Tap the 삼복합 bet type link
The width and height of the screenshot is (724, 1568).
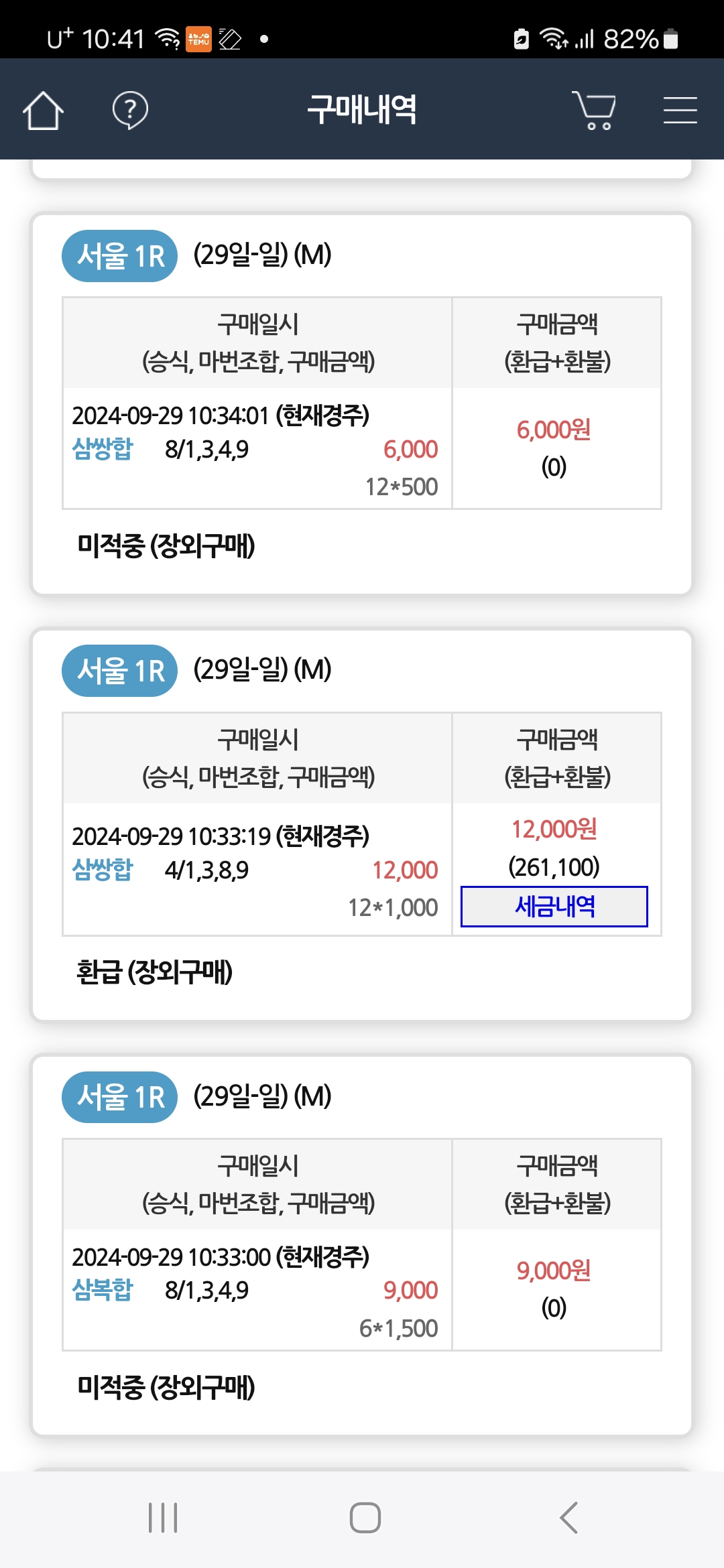click(103, 1290)
